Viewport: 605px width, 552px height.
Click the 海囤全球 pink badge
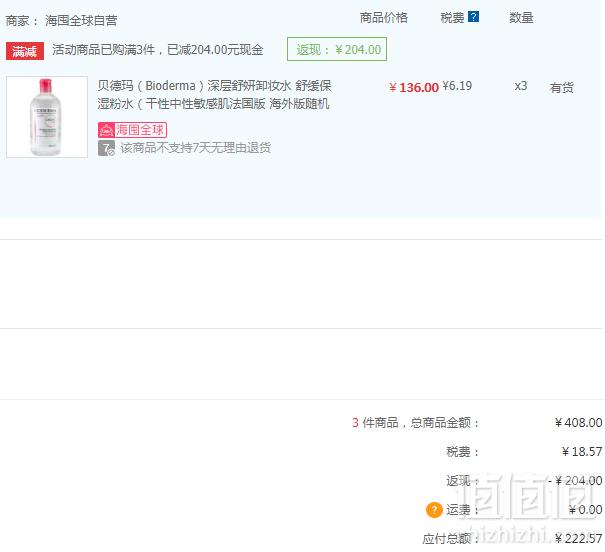(x=132, y=130)
